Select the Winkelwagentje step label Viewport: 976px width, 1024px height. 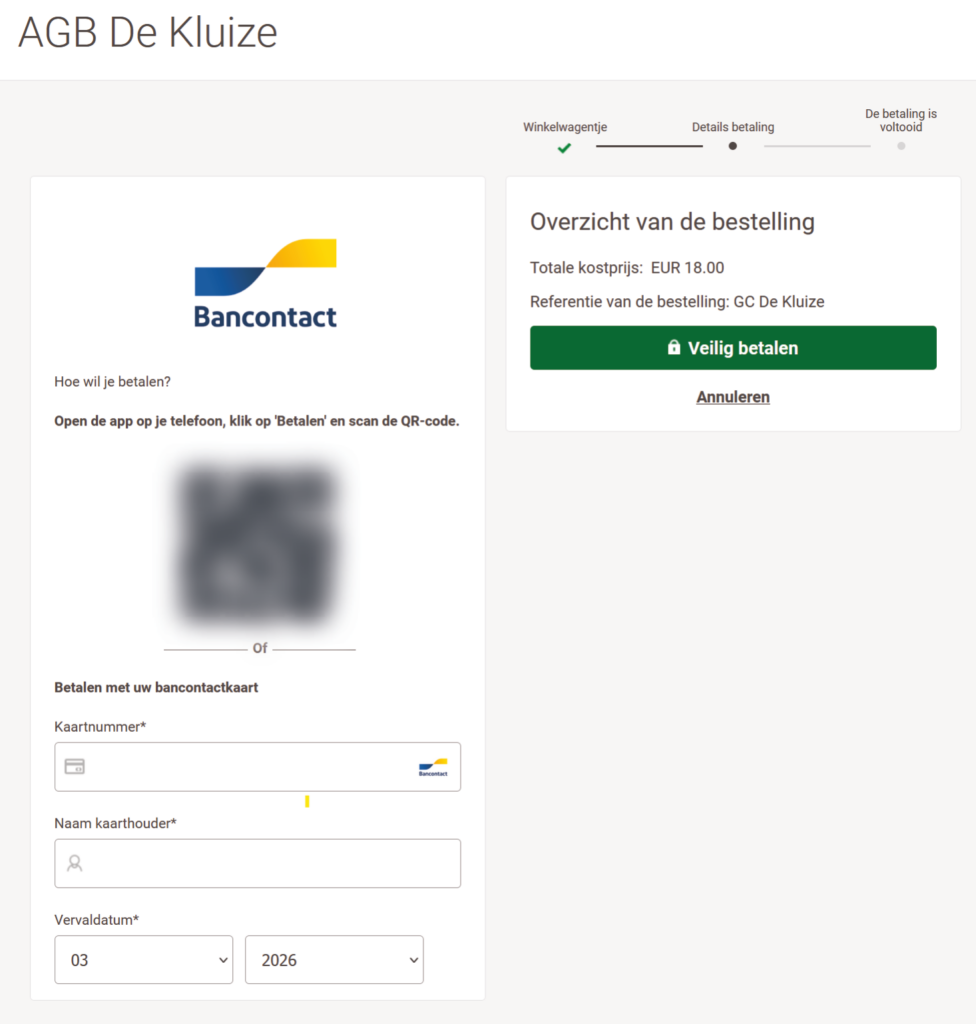(565, 127)
